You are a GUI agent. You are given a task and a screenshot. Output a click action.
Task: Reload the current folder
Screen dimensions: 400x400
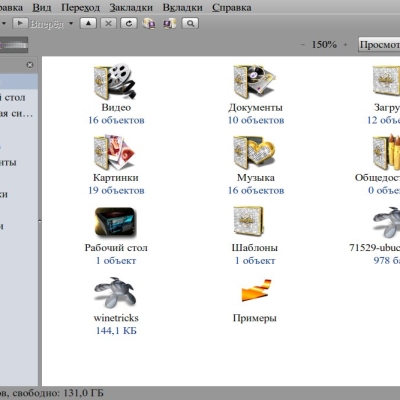pyautogui.click(x=129, y=23)
